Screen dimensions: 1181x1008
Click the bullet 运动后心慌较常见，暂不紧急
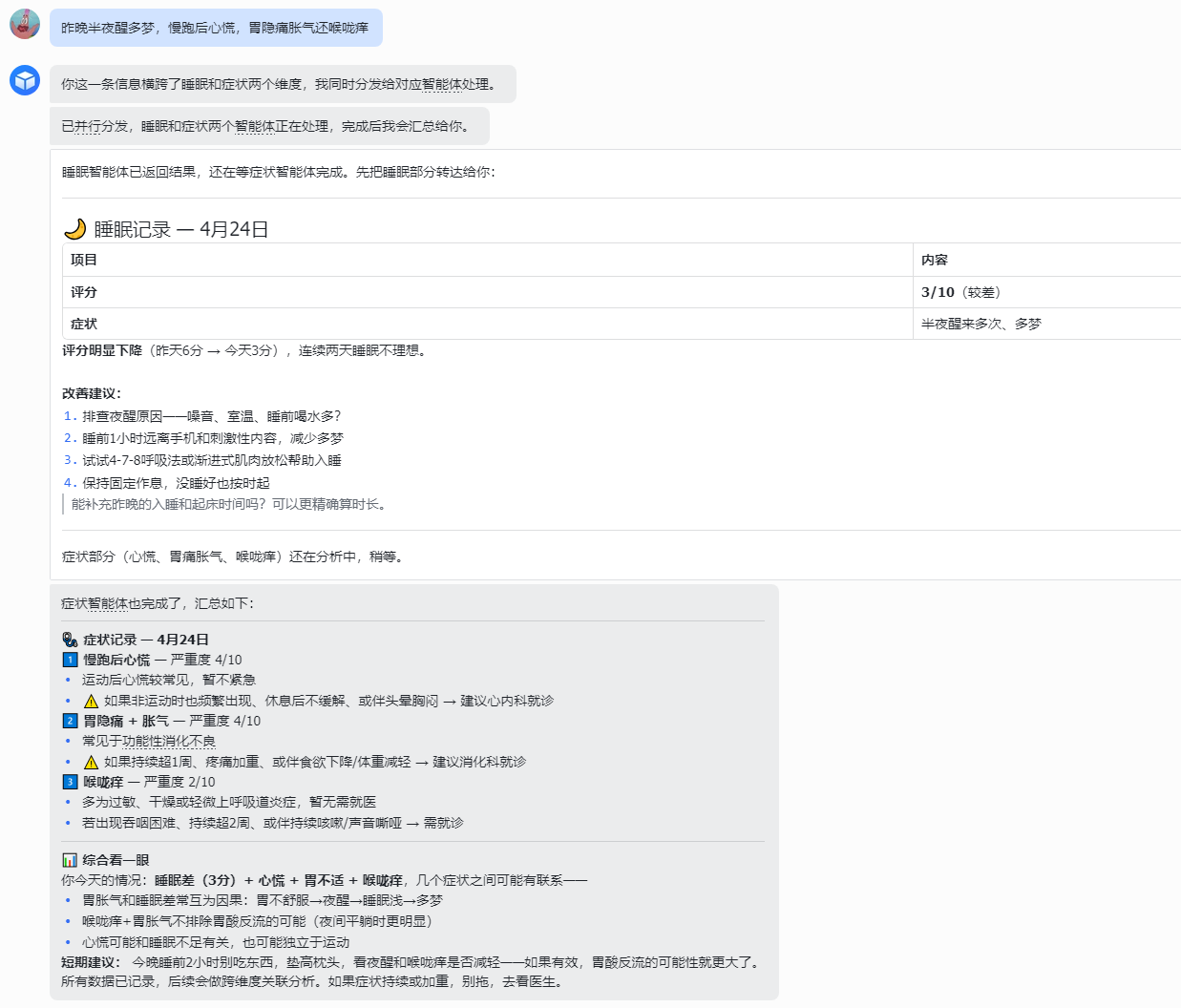point(169,680)
